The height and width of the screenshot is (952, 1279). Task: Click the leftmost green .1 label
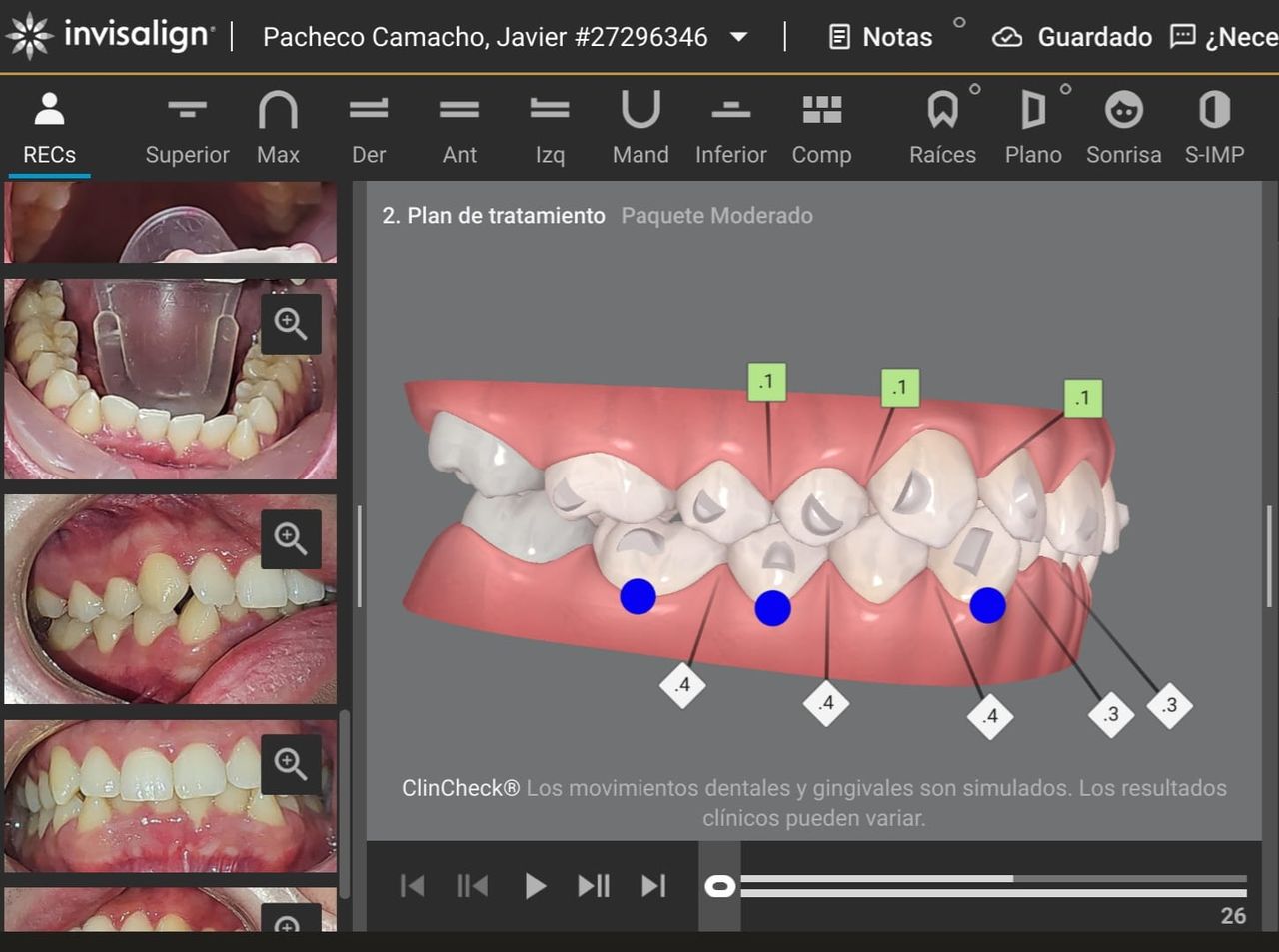[766, 381]
